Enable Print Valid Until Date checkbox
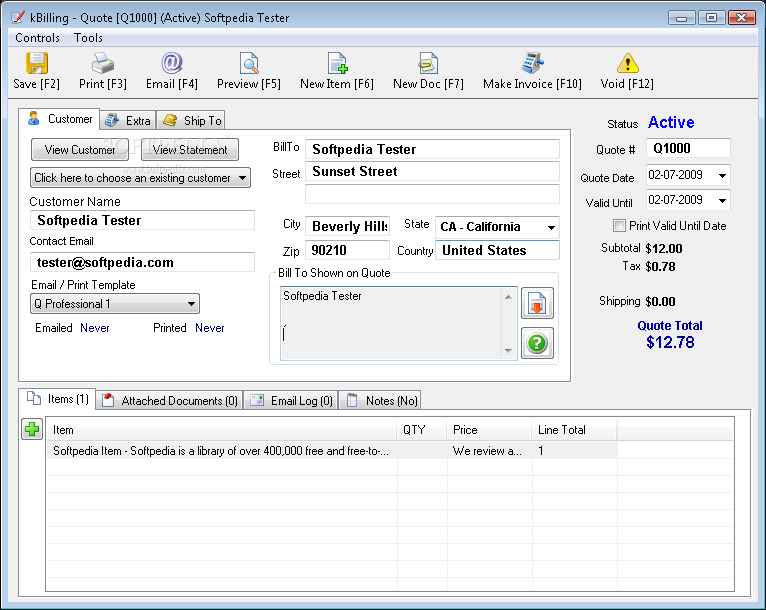The width and height of the screenshot is (766, 610). click(619, 226)
